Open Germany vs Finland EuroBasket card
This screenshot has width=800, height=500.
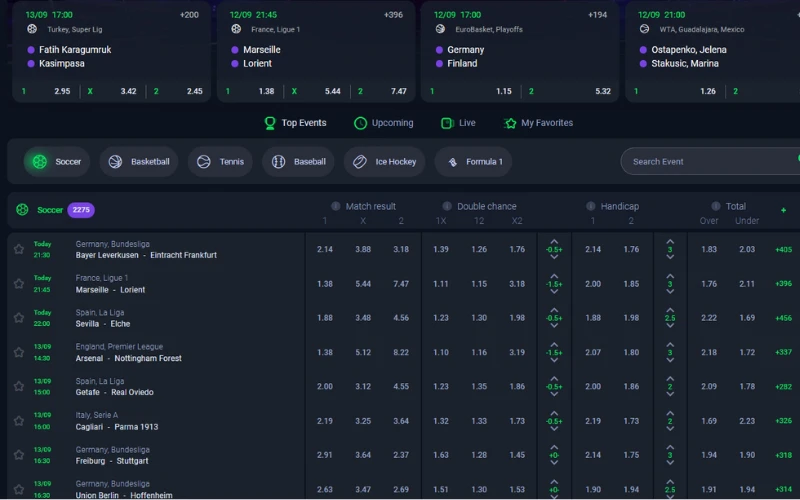click(x=520, y=51)
